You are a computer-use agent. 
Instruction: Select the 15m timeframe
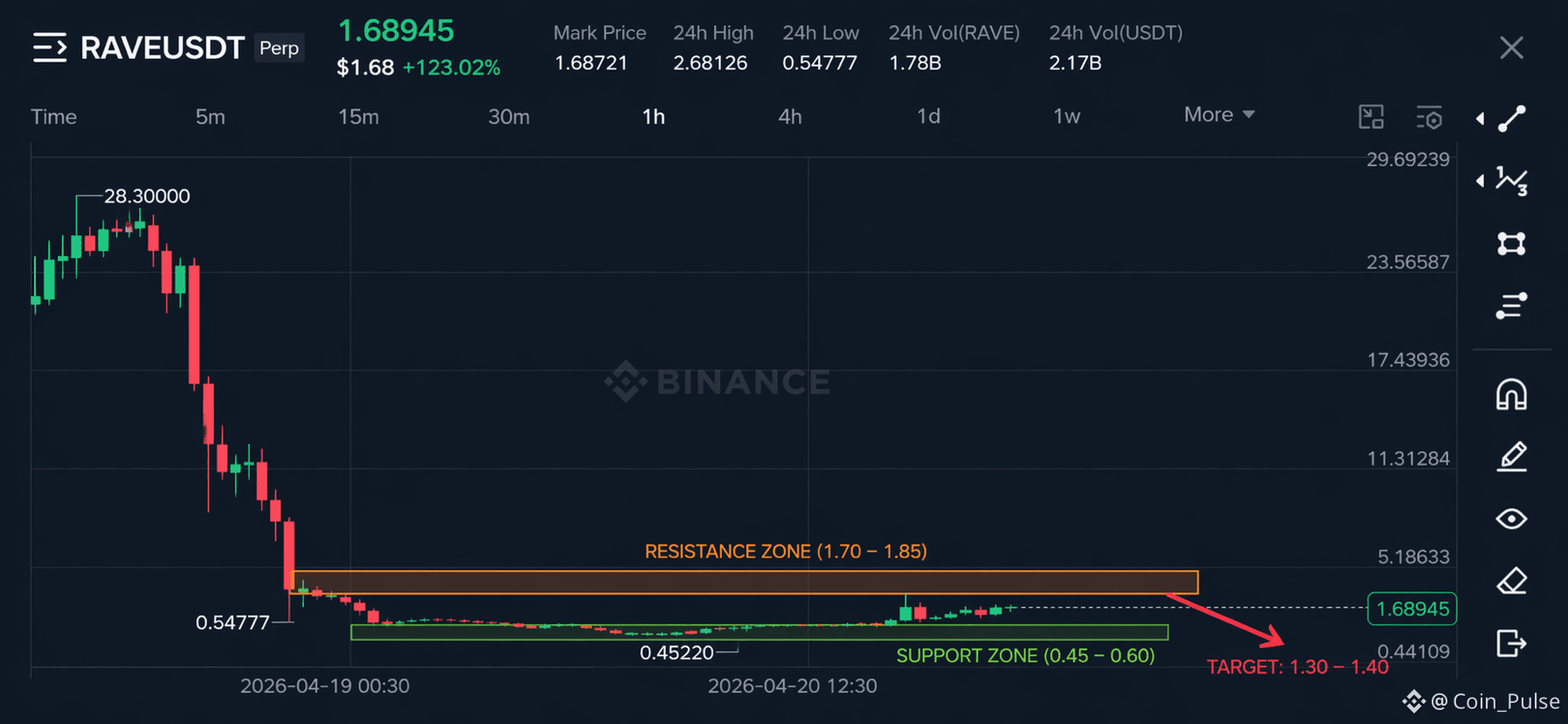(358, 116)
